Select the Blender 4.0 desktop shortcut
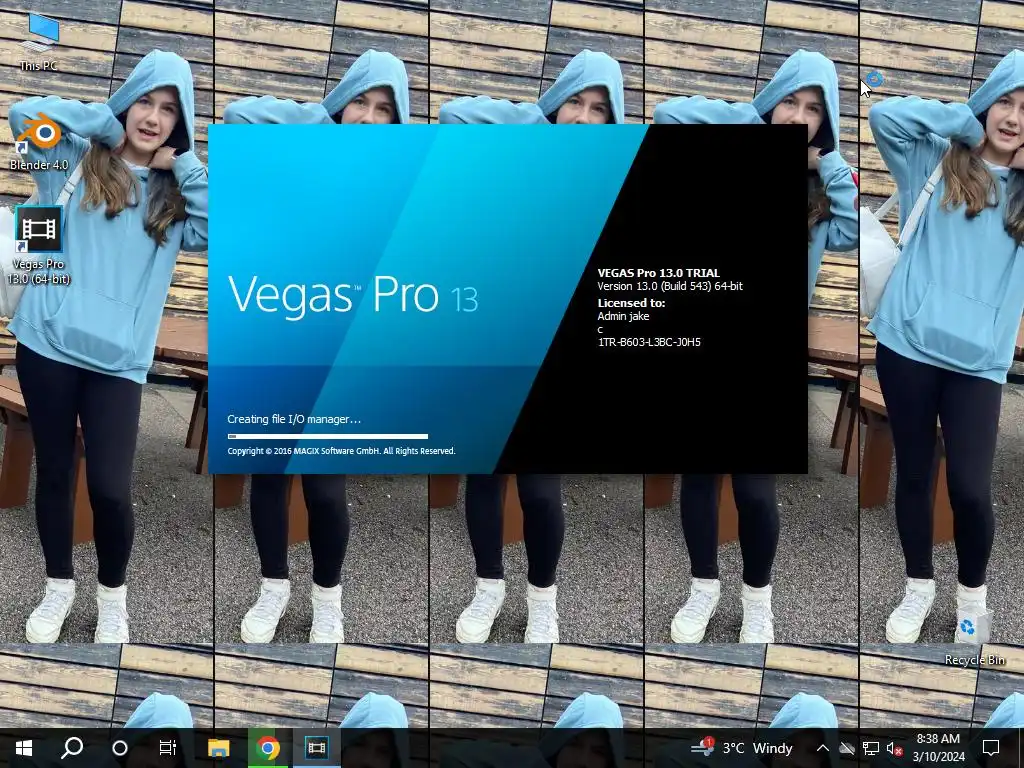Viewport: 1024px width, 768px height. click(39, 142)
